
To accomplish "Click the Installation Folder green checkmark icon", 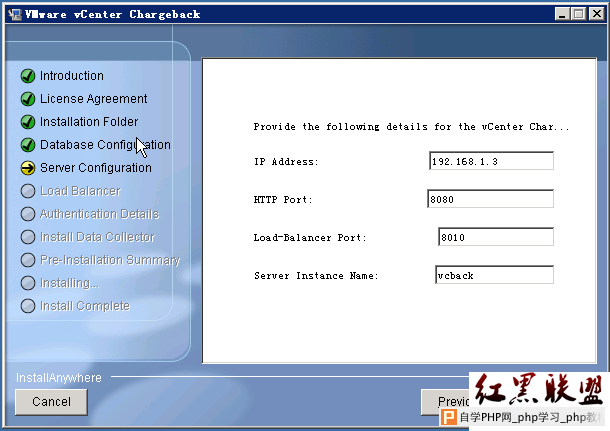I will point(28,122).
